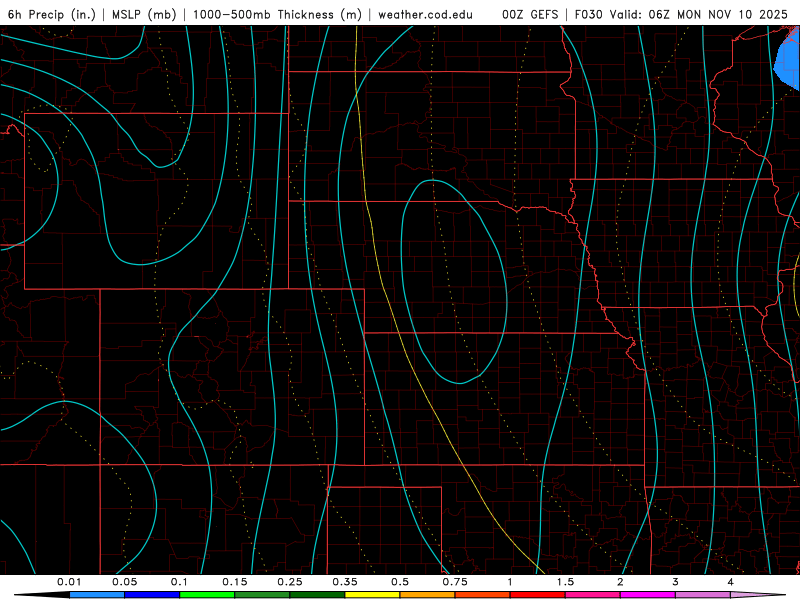Choose the red 1–1.5 legend swatch

pos(538,595)
